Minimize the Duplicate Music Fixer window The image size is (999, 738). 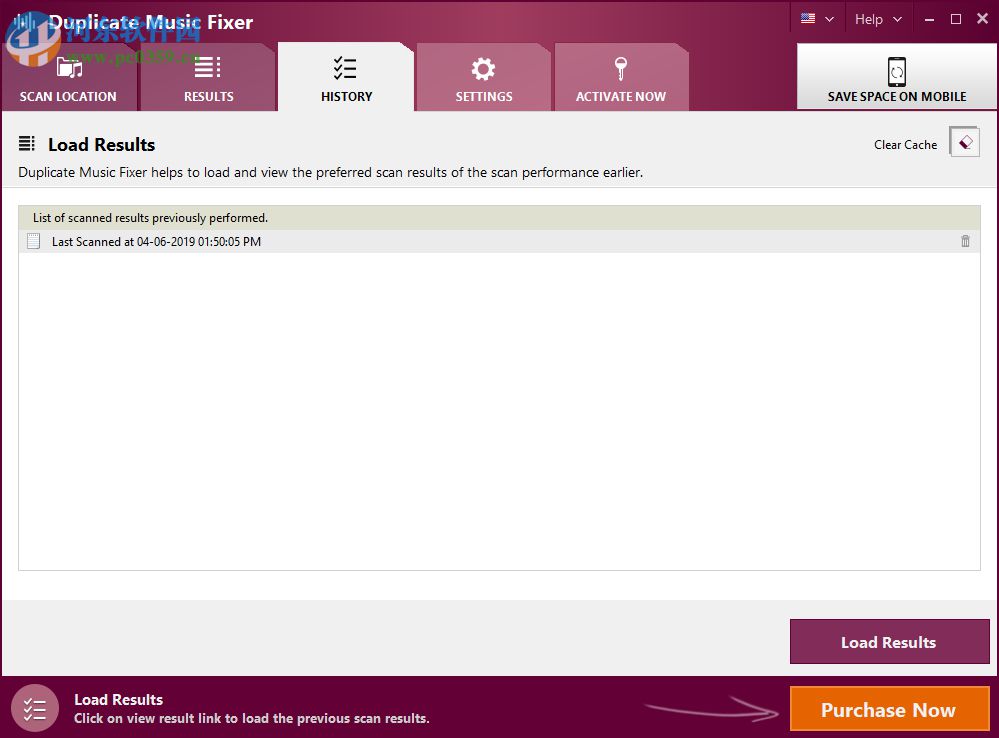point(930,20)
